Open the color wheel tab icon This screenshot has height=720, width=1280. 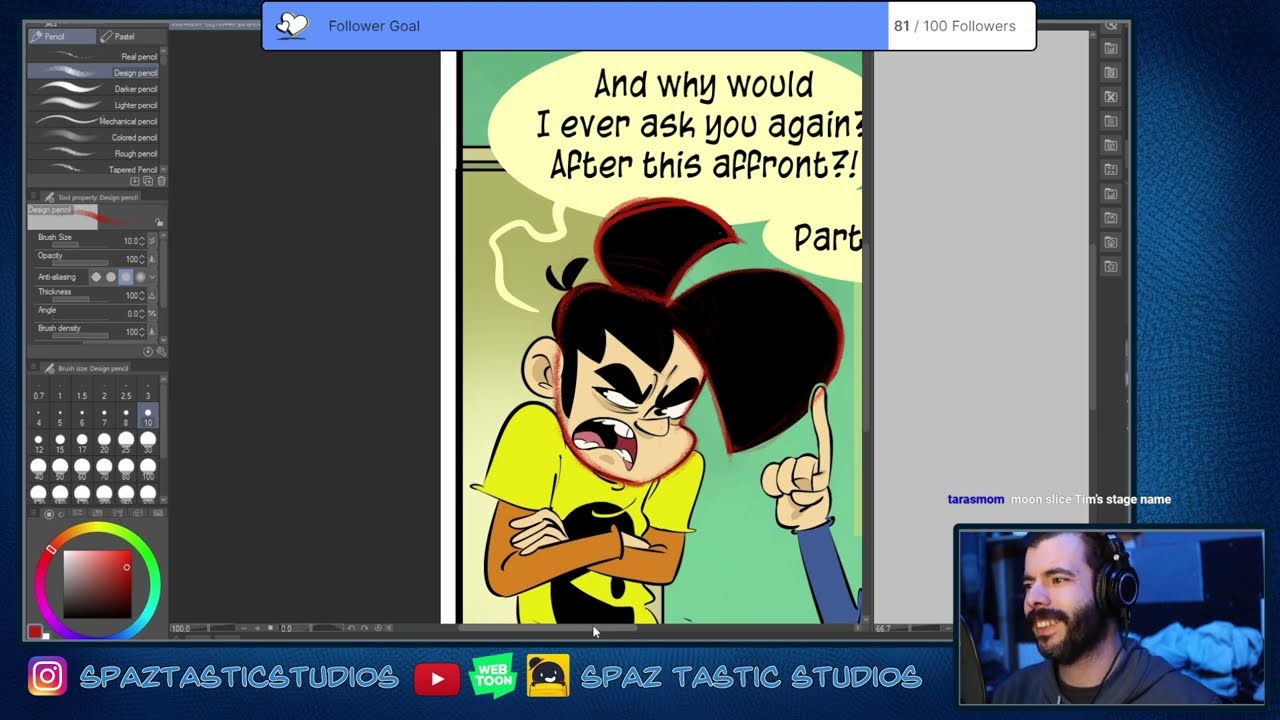click(x=49, y=514)
